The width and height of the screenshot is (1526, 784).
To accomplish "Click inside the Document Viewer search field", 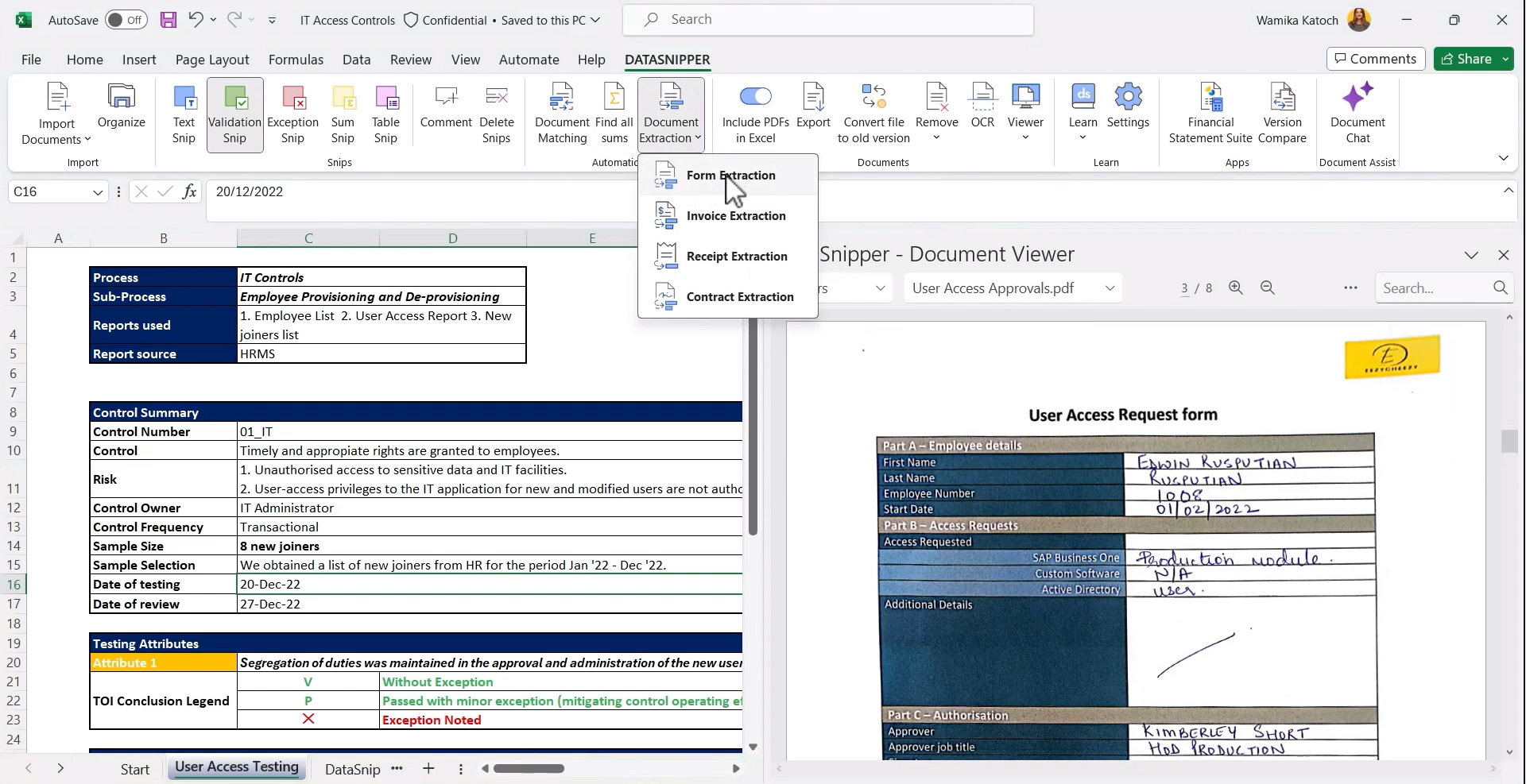I will pyautogui.click(x=1431, y=288).
